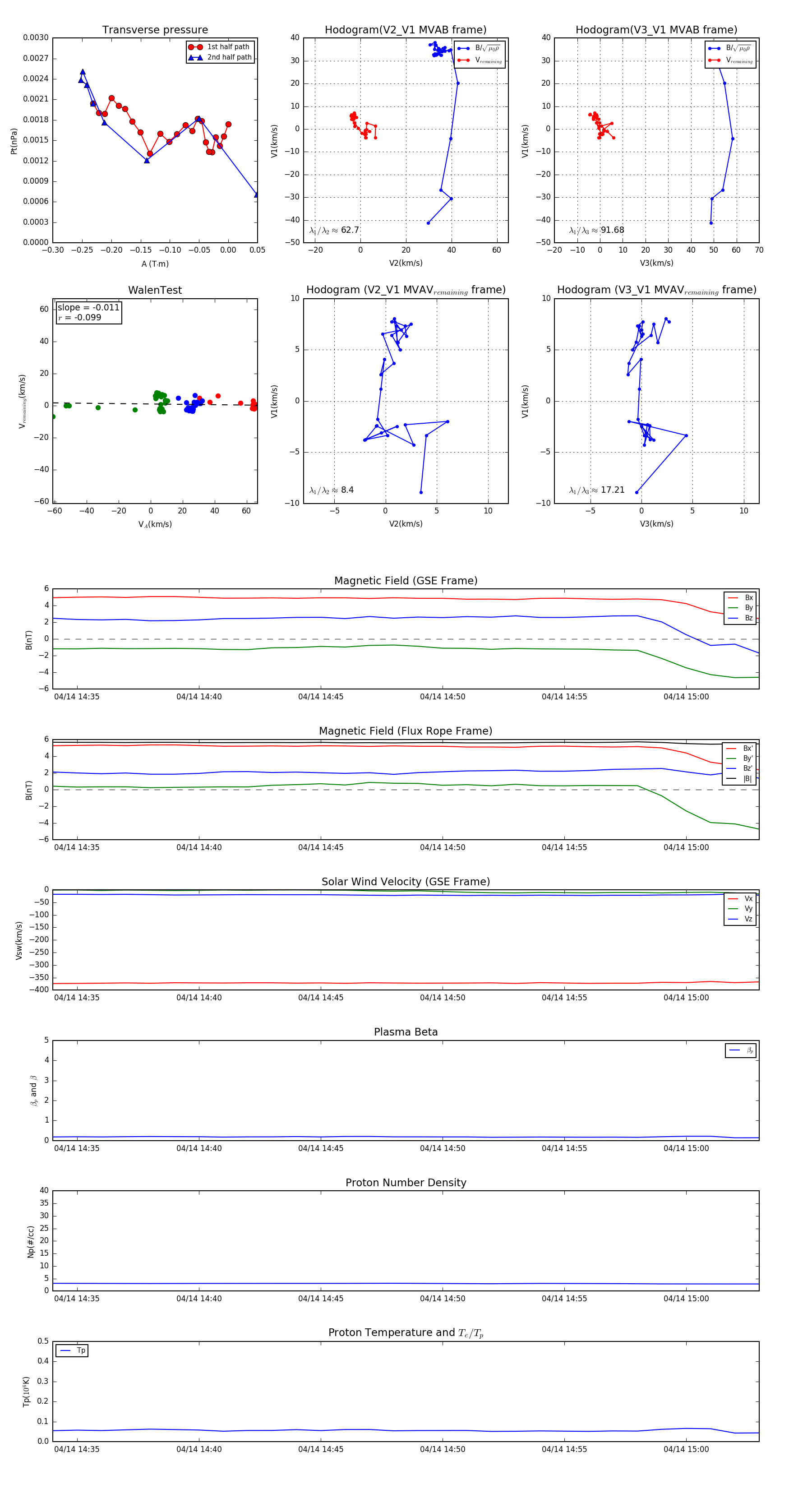Click the 'Magnetic Field (GSE Frame)' title
The height and width of the screenshot is (1489, 812).
click(x=406, y=581)
